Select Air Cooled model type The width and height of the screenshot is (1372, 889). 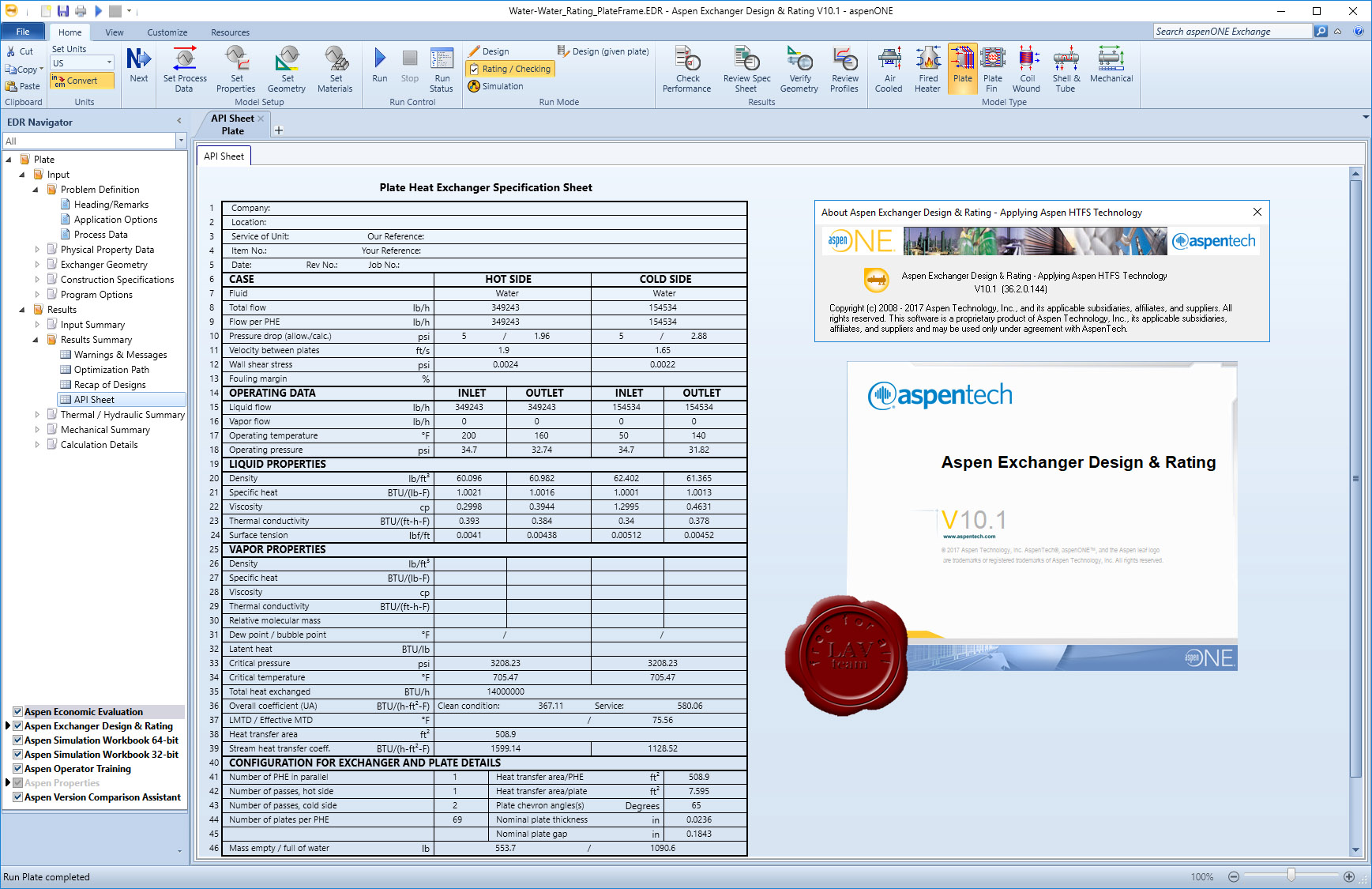[889, 70]
